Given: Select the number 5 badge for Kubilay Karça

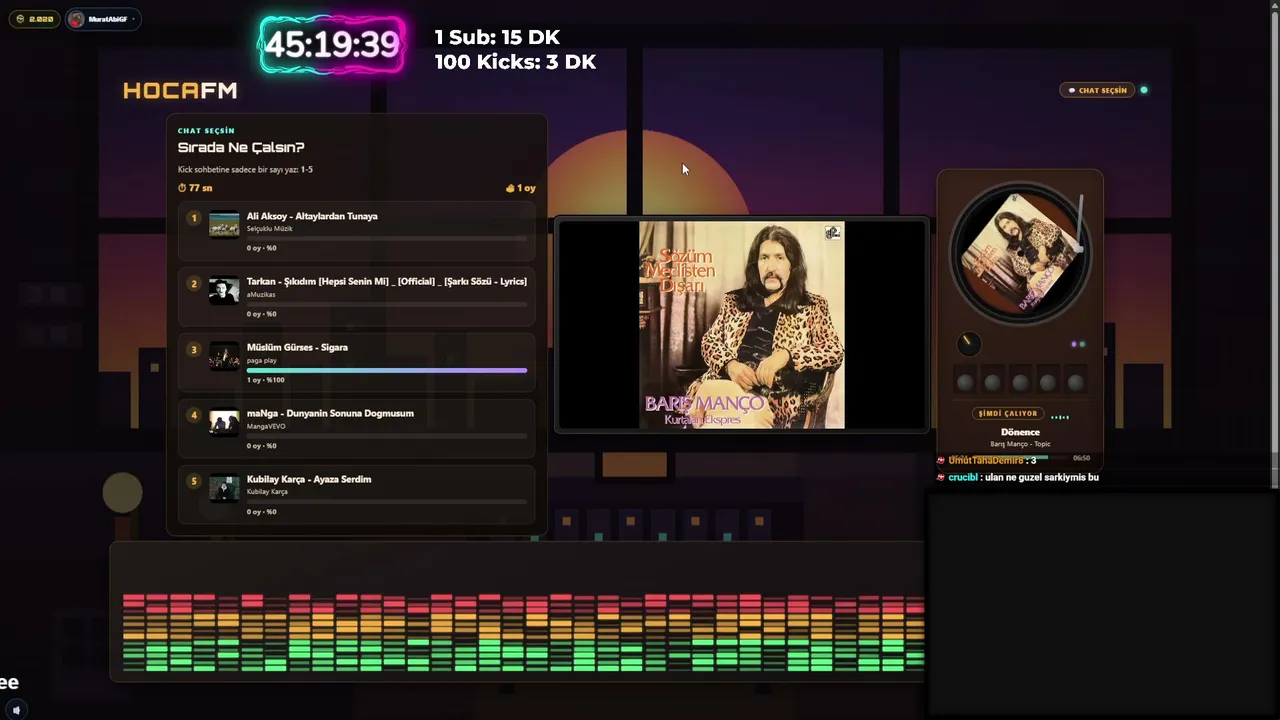Looking at the screenshot, I should pyautogui.click(x=194, y=481).
